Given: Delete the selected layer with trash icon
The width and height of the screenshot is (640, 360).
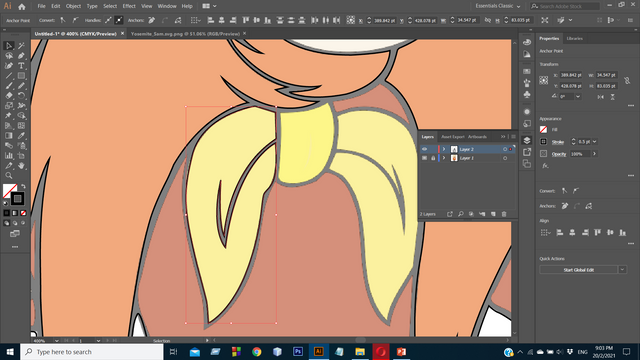Looking at the screenshot, I should [504, 214].
